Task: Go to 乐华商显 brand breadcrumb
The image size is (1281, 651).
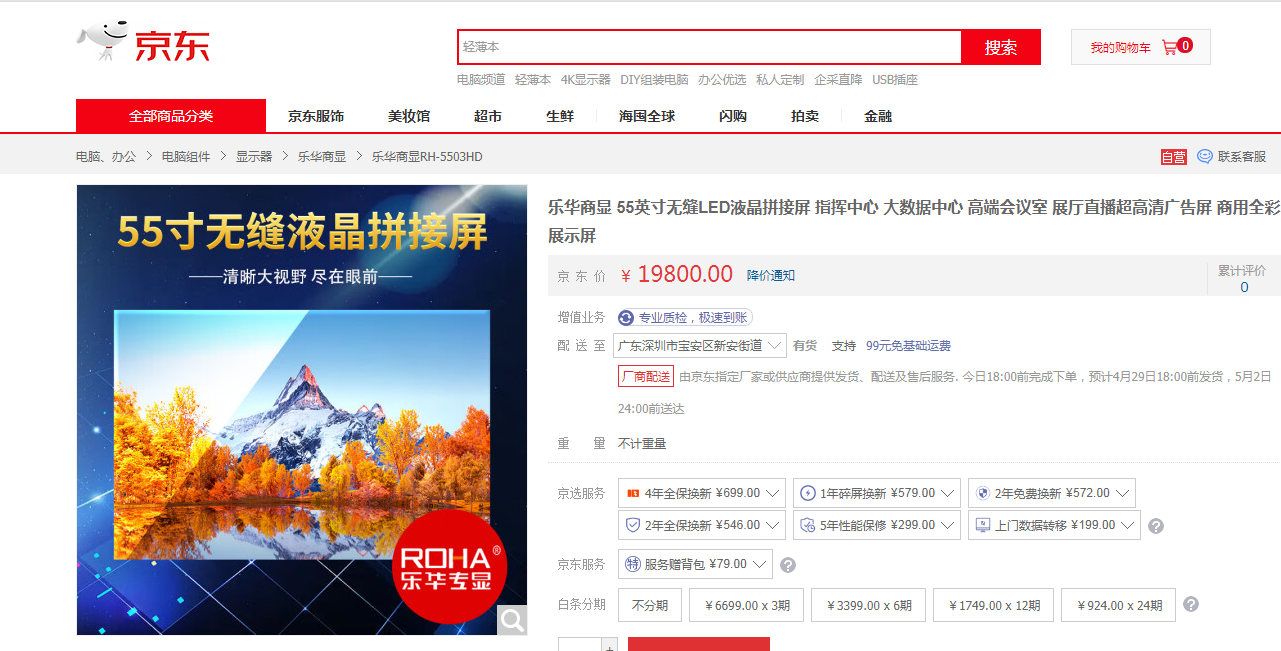Action: [322, 157]
